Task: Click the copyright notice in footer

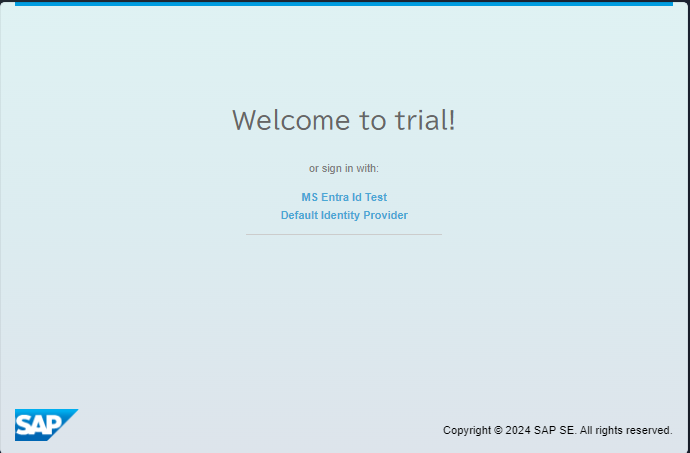Action: pyautogui.click(x=557, y=430)
